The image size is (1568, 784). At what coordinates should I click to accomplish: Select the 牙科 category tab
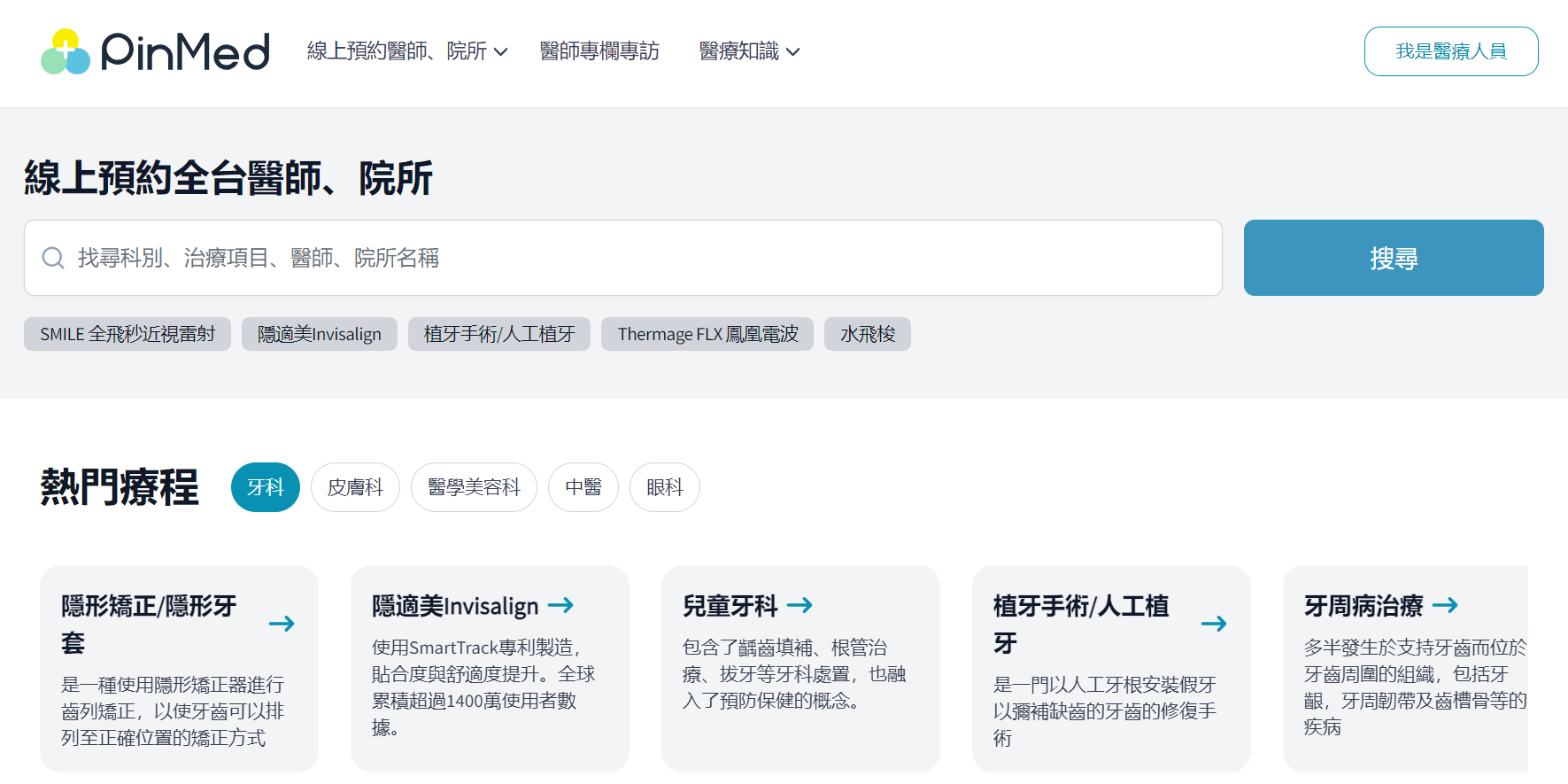(266, 487)
